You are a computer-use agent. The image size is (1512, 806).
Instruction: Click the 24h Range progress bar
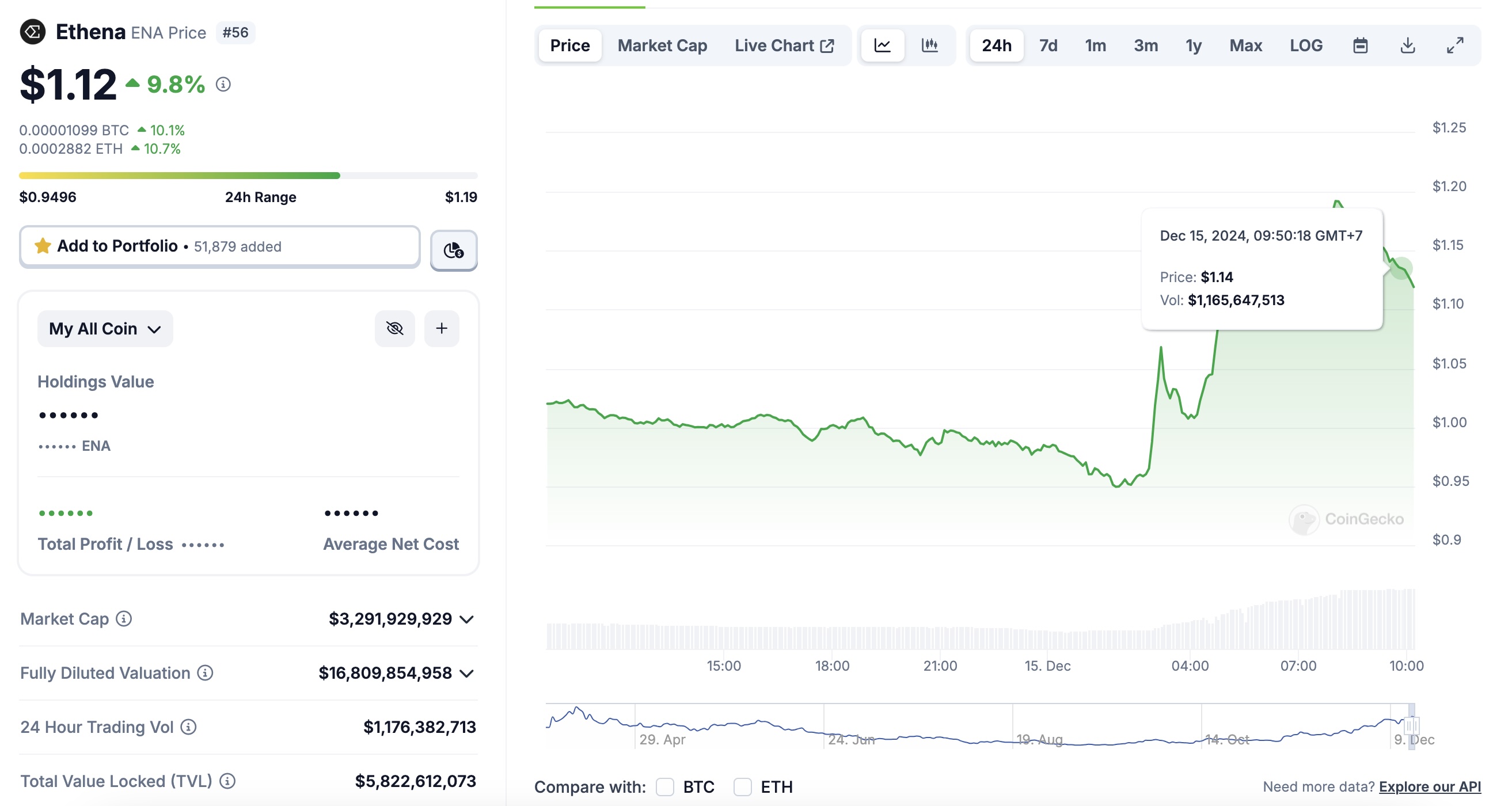pyautogui.click(x=248, y=176)
